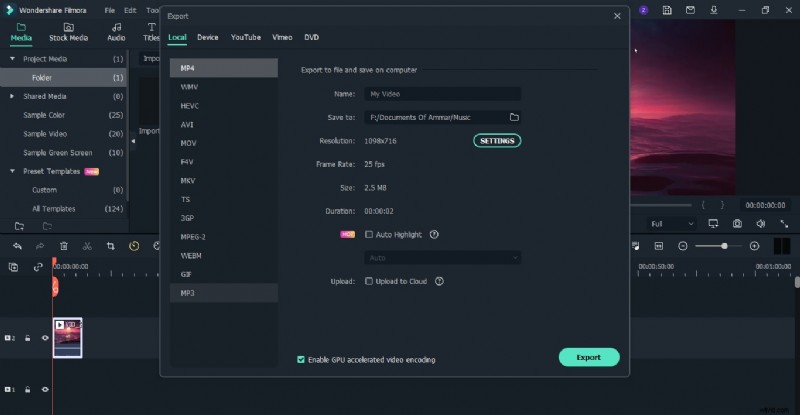This screenshot has width=800, height=415.
Task: Click the timeline zoom in plus icon
Action: pos(754,246)
